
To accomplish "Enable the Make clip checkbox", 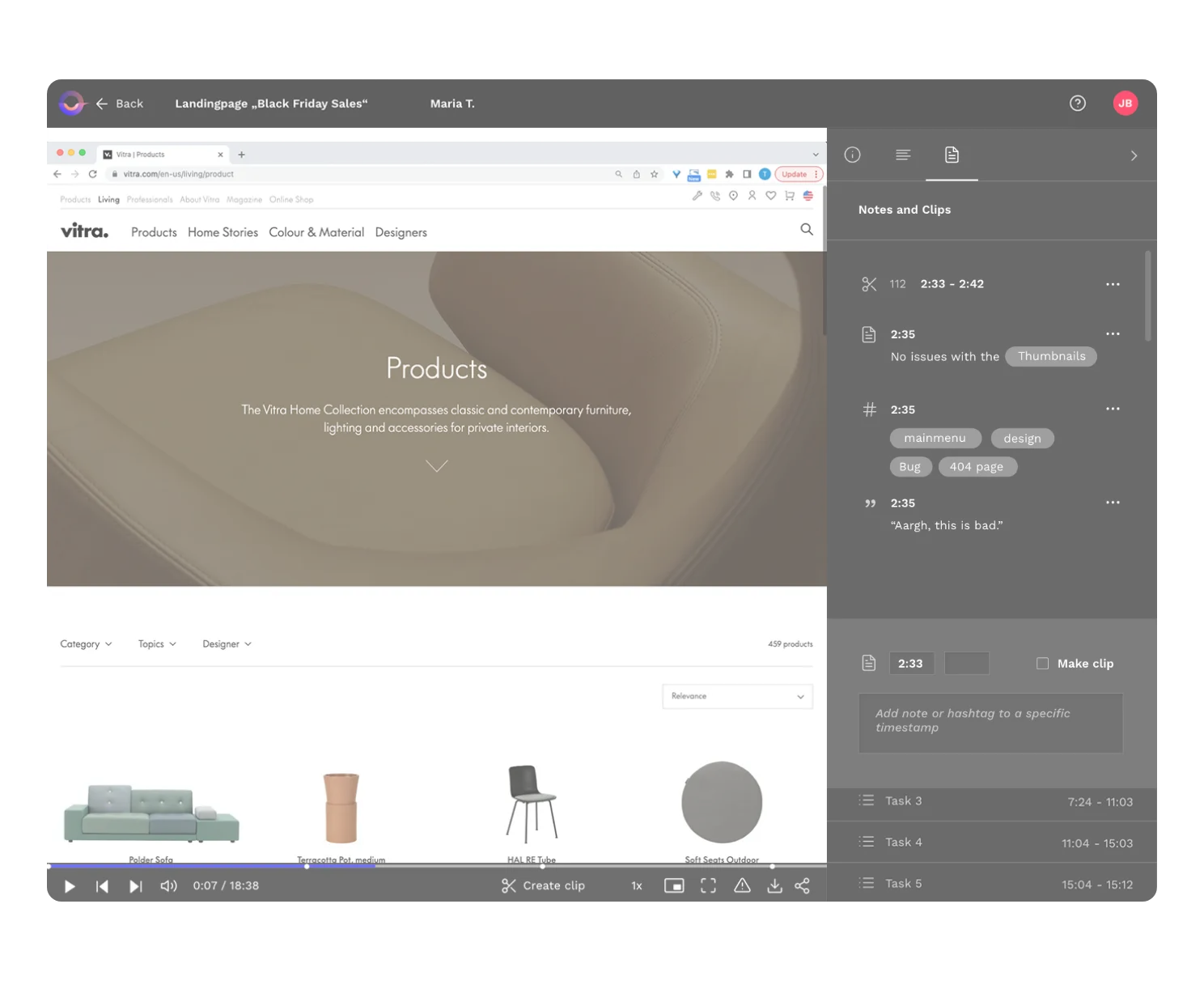I will click(1042, 663).
